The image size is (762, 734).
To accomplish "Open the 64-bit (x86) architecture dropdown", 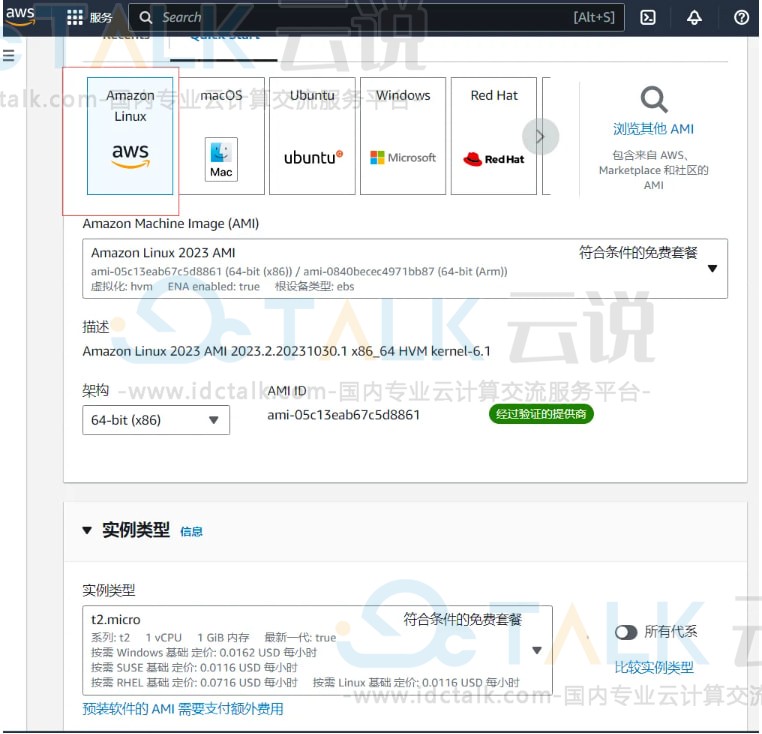I will tap(156, 420).
